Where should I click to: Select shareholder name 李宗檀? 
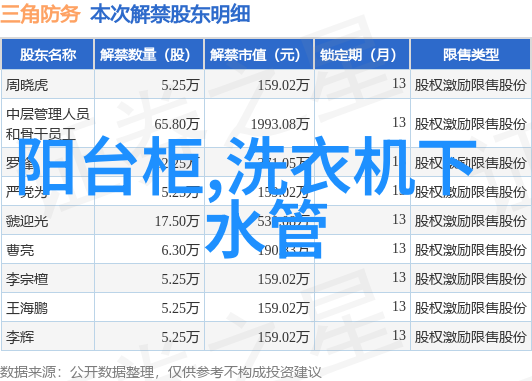point(27,279)
